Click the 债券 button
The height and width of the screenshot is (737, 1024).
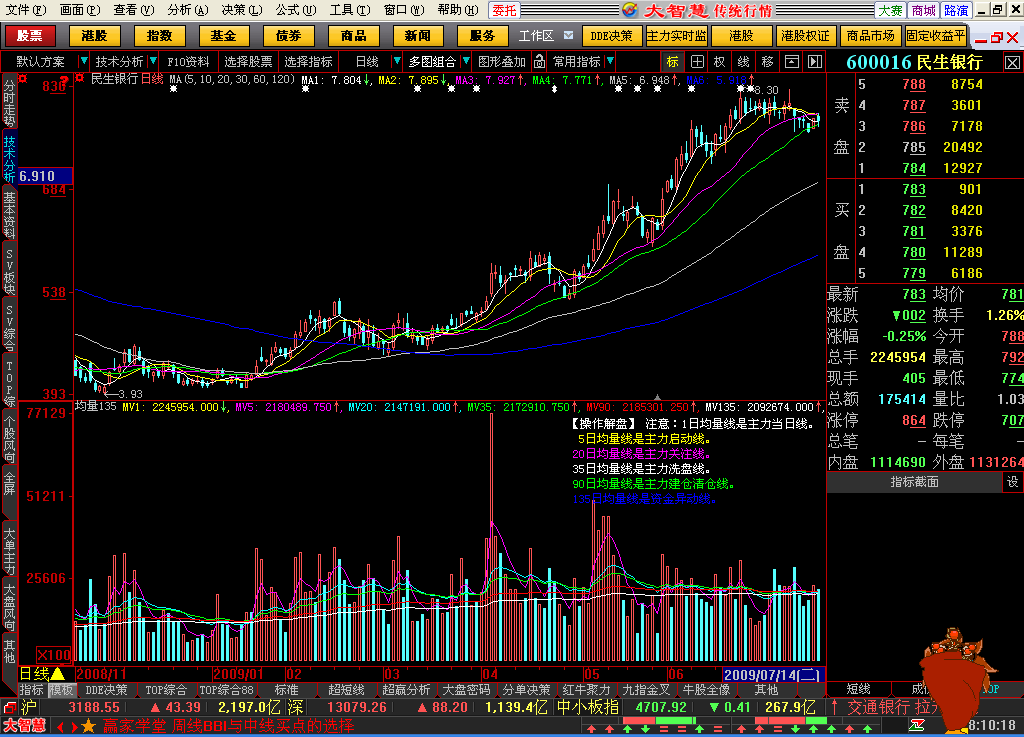(x=289, y=36)
